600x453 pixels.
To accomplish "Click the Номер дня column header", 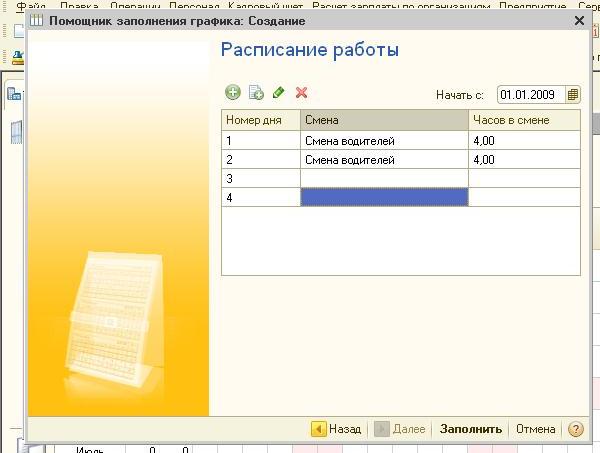I will click(260, 120).
